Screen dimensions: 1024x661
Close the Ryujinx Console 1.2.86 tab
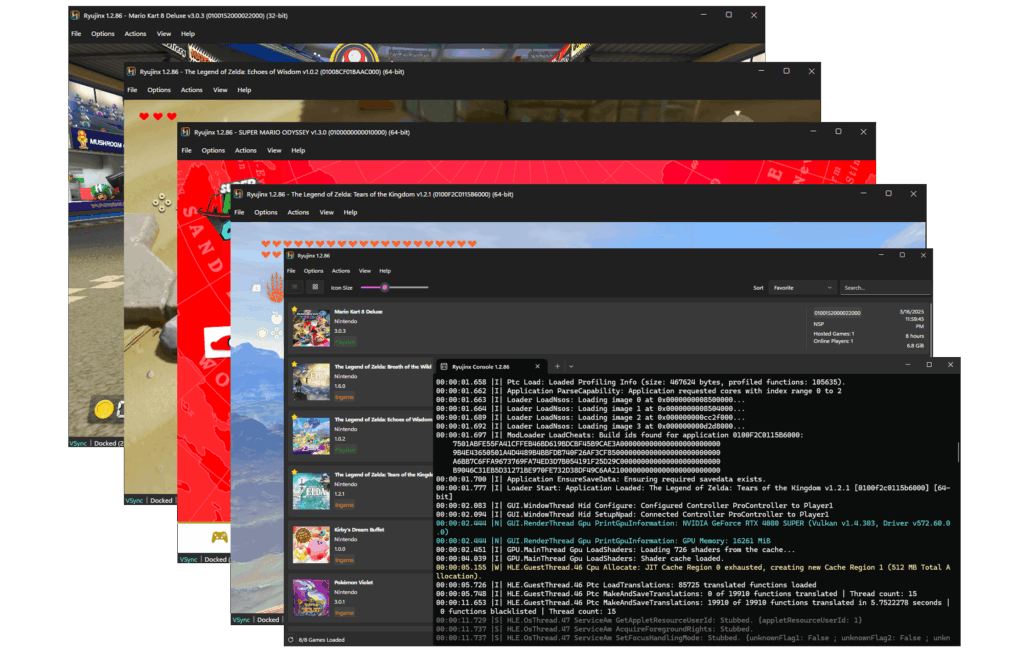tap(539, 367)
